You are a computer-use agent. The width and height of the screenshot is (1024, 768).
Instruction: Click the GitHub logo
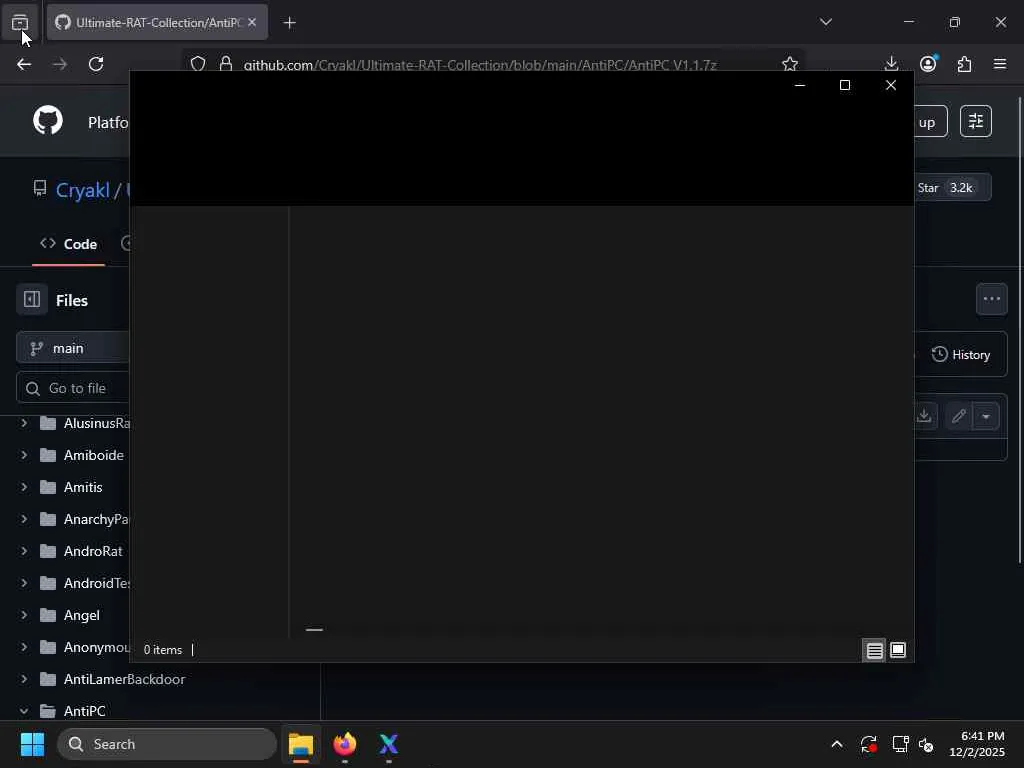pos(48,121)
